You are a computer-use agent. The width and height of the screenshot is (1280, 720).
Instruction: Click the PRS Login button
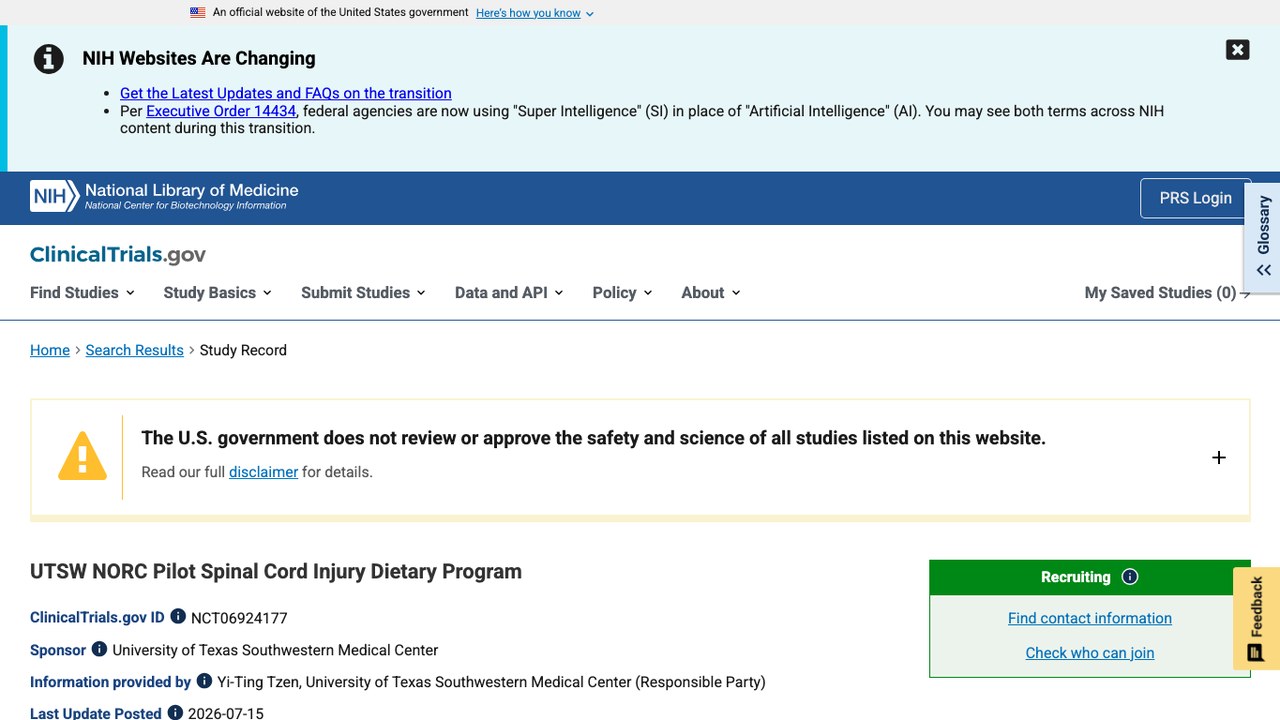(1195, 198)
